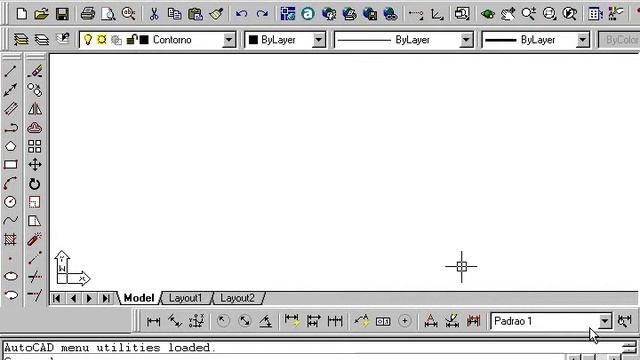This screenshot has height=360, width=640.
Task: Open a file with the Open folder icon
Action: [41, 14]
